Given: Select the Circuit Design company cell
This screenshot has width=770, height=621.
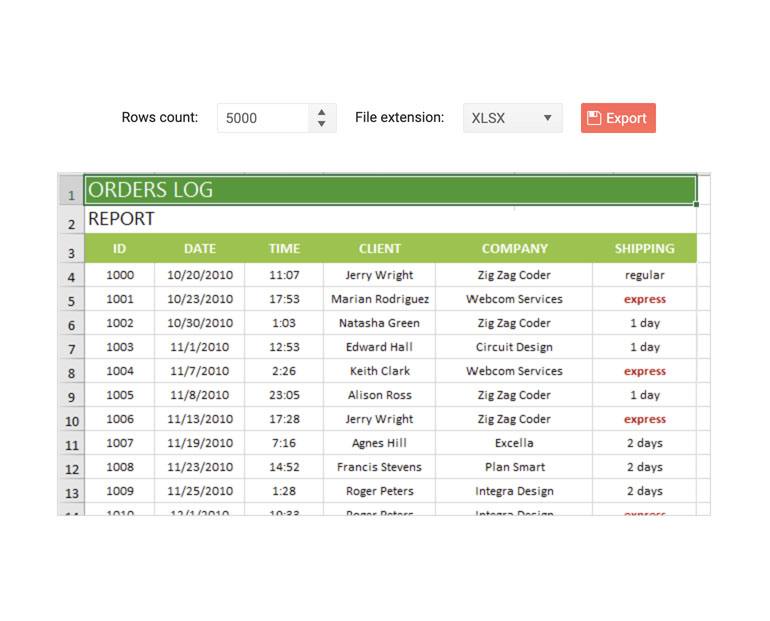Looking at the screenshot, I should 514,347.
